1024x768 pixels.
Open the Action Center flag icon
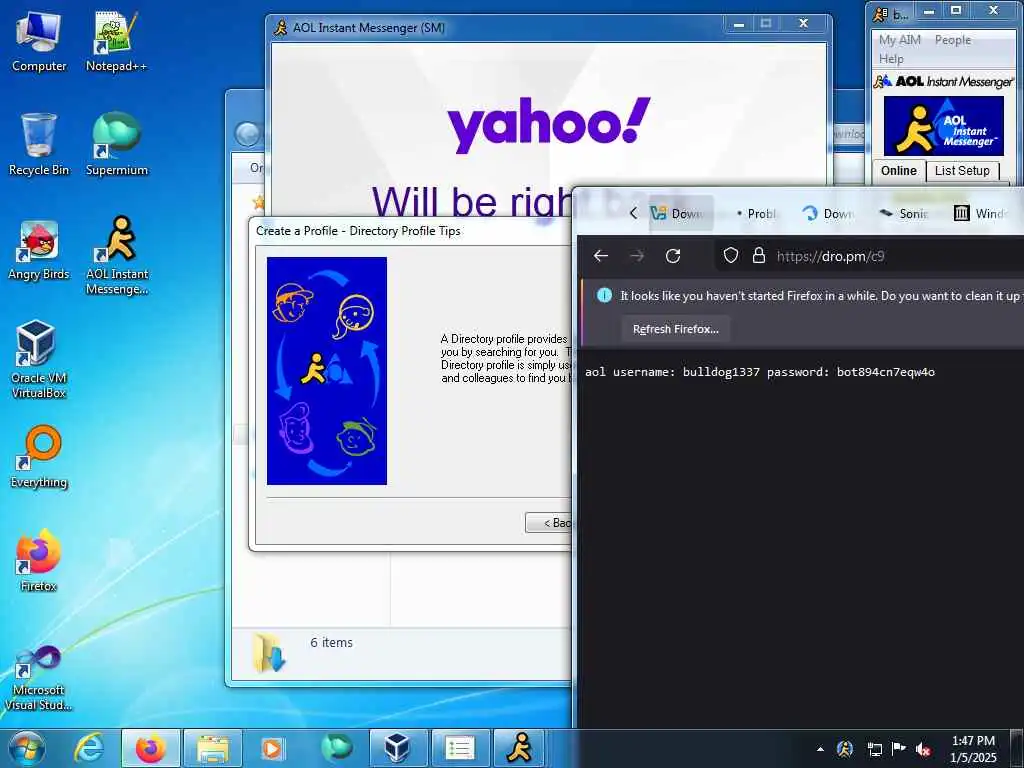point(899,749)
